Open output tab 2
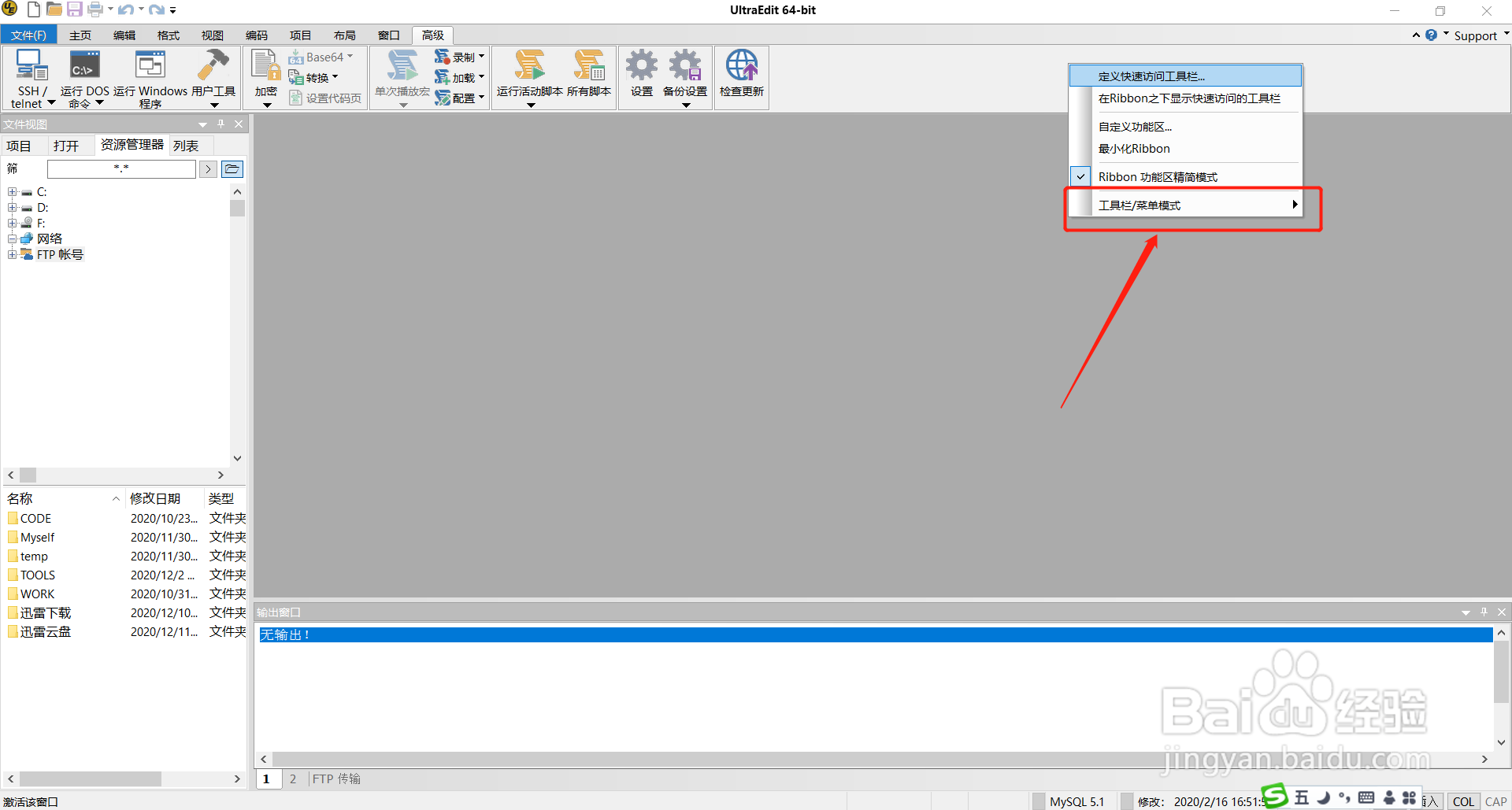 click(293, 779)
